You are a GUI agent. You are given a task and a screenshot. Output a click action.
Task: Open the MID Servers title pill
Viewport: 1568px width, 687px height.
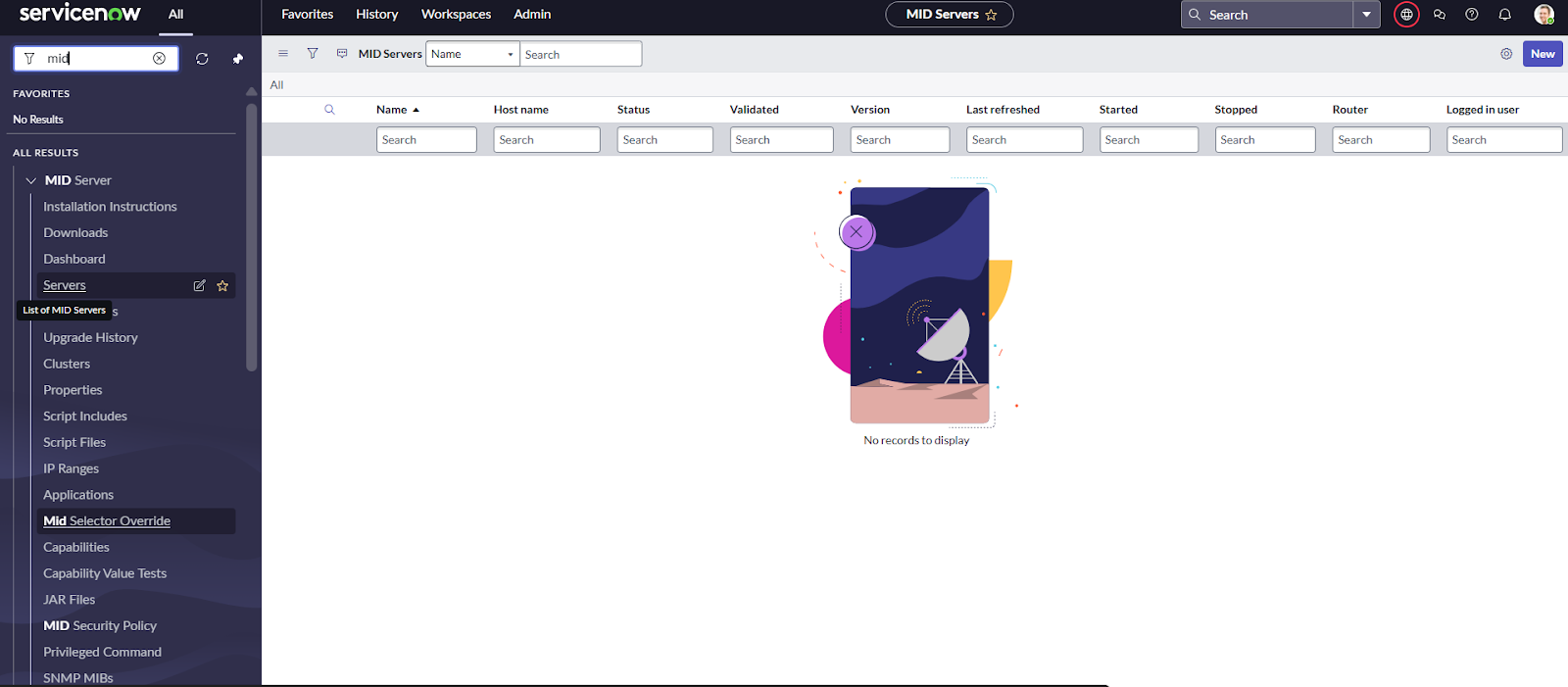tap(949, 15)
